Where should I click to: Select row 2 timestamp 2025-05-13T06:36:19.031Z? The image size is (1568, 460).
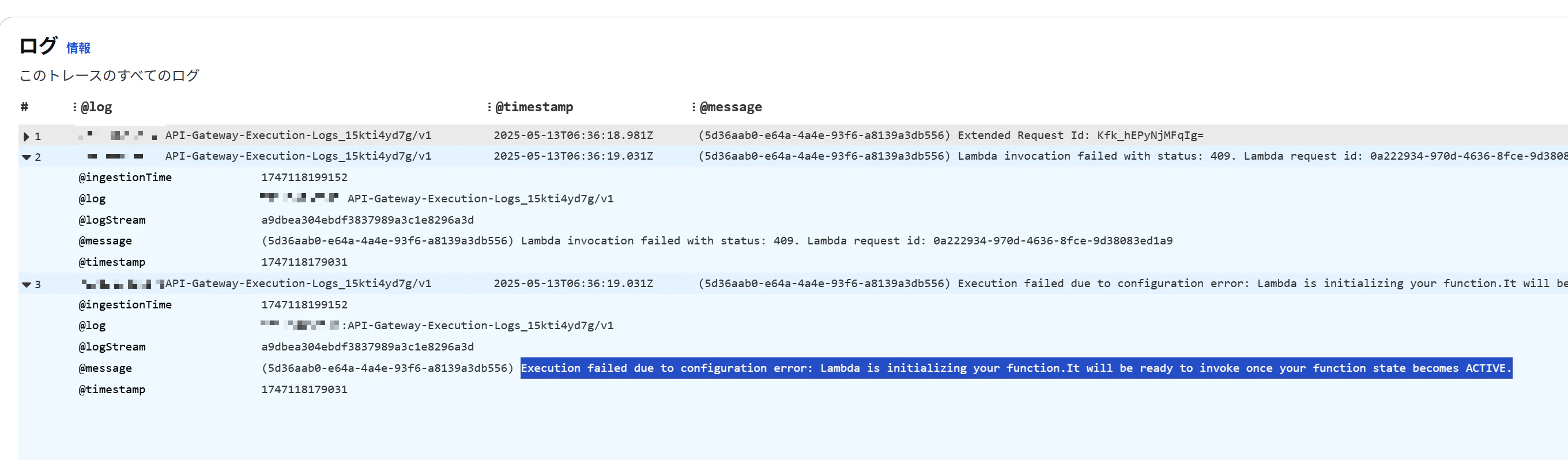574,156
